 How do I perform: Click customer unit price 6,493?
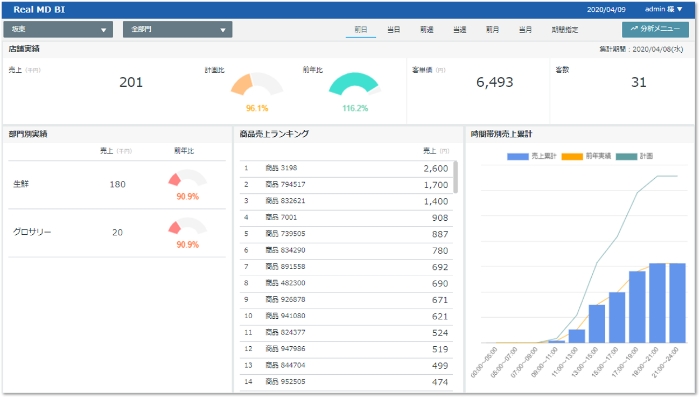point(495,82)
